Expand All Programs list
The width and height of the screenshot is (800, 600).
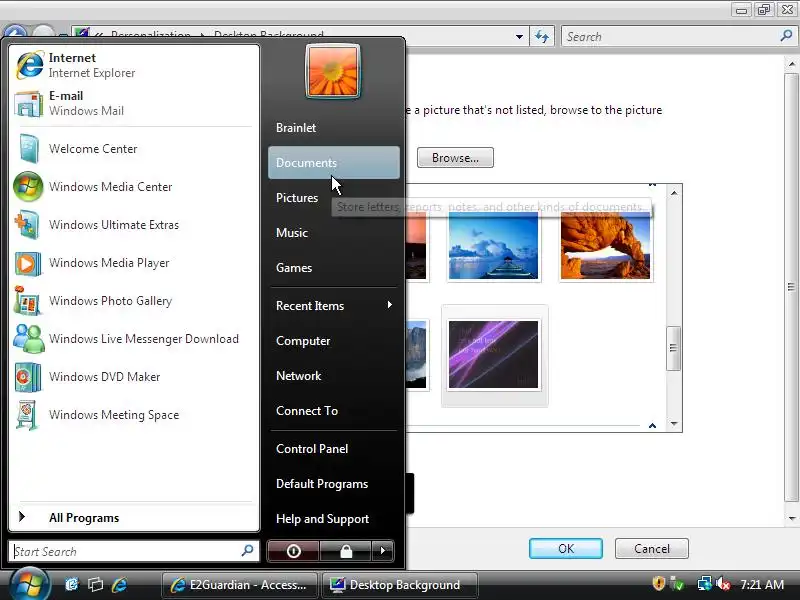[x=134, y=517]
